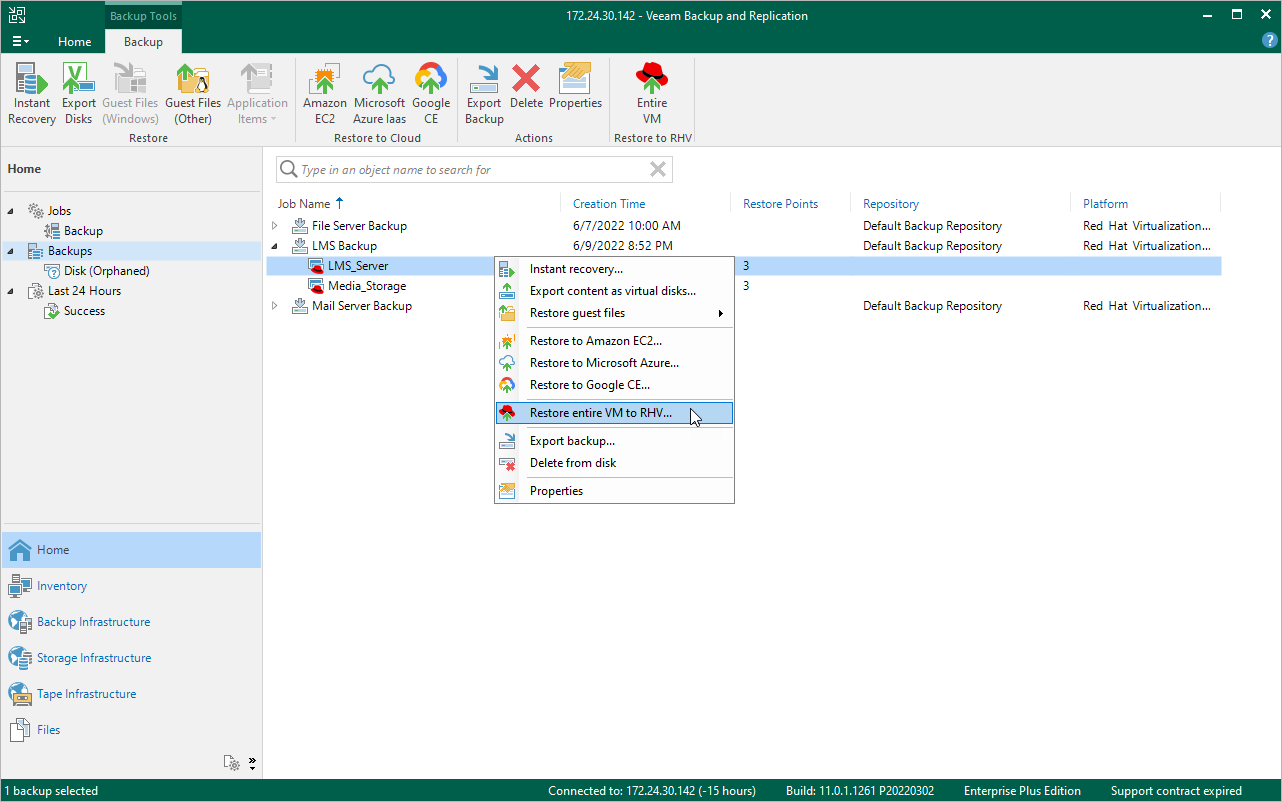
Task: Select Disk (Orphaned) under Backups
Action: [x=106, y=271]
